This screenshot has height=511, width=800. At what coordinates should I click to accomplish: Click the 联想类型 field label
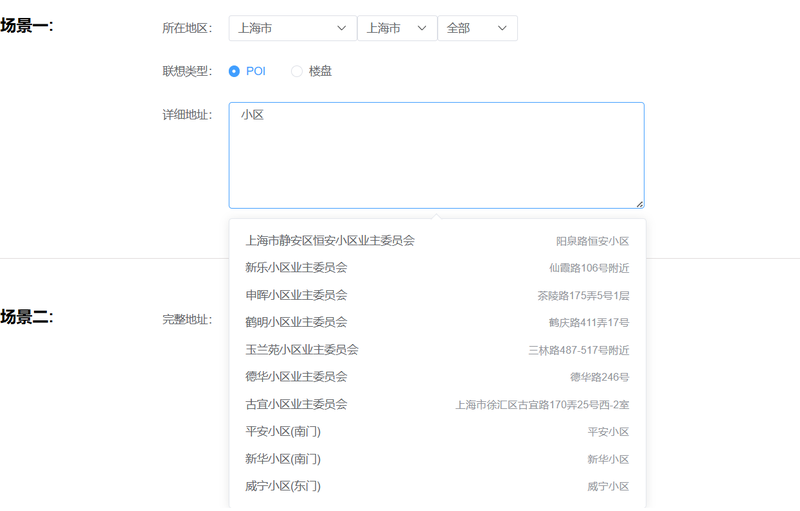[187, 71]
